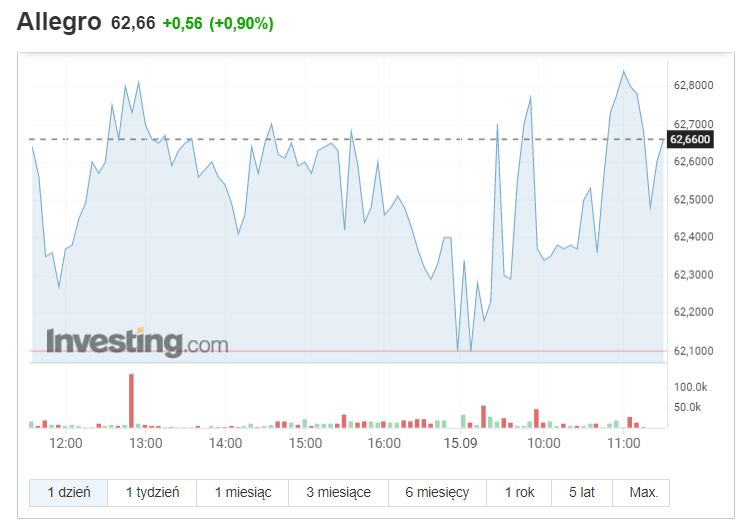Select the 1 dzień time range tab
This screenshot has height=532, width=747.
pyautogui.click(x=69, y=492)
